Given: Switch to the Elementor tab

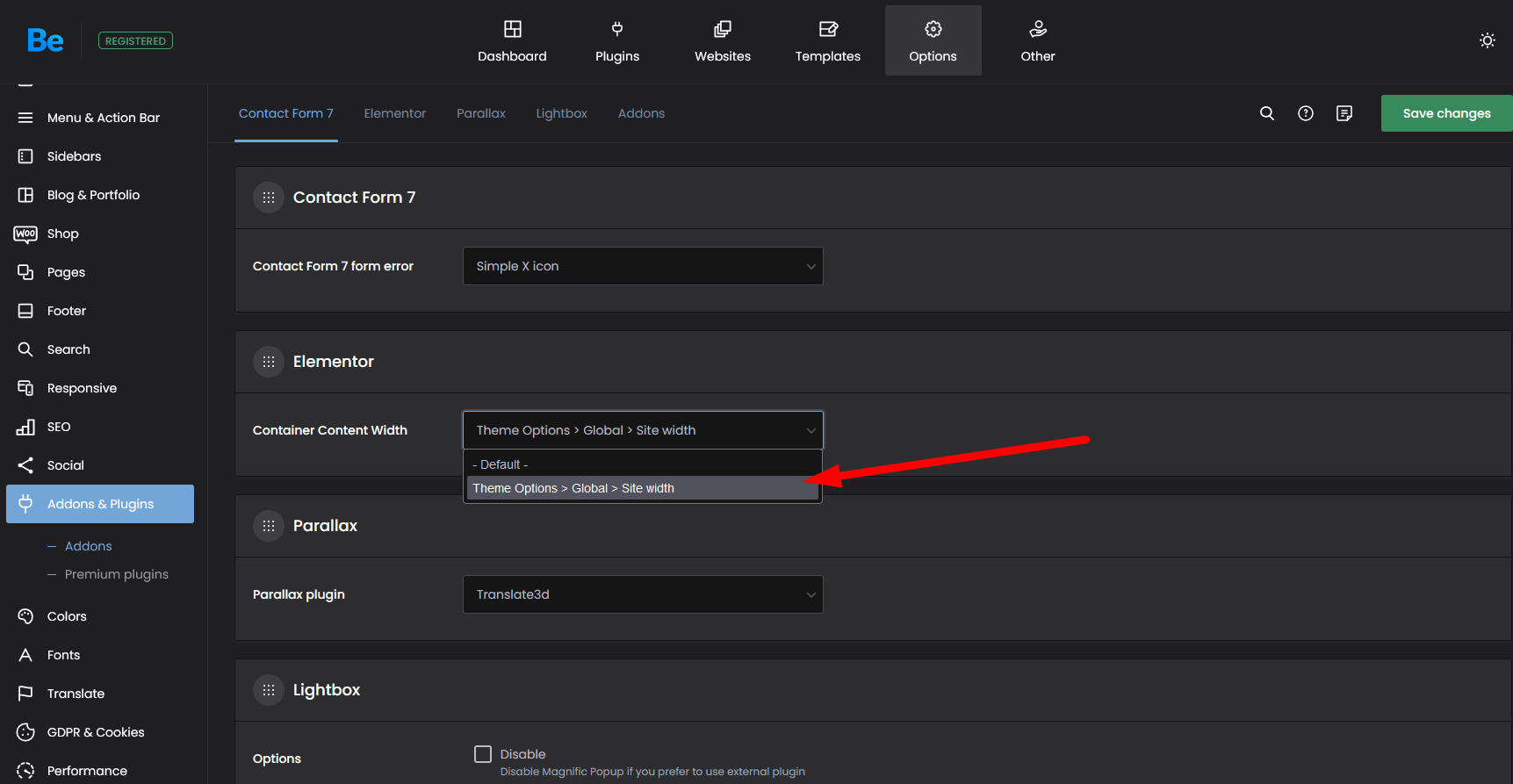Looking at the screenshot, I should [395, 113].
